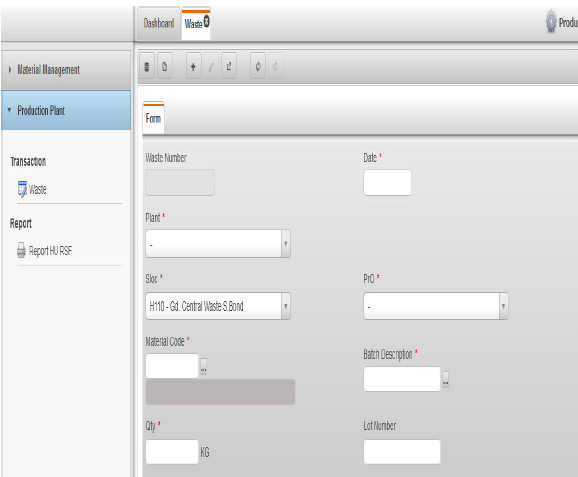The image size is (578, 477).
Task: Open the PrO dropdown
Action: pyautogui.click(x=436, y=306)
